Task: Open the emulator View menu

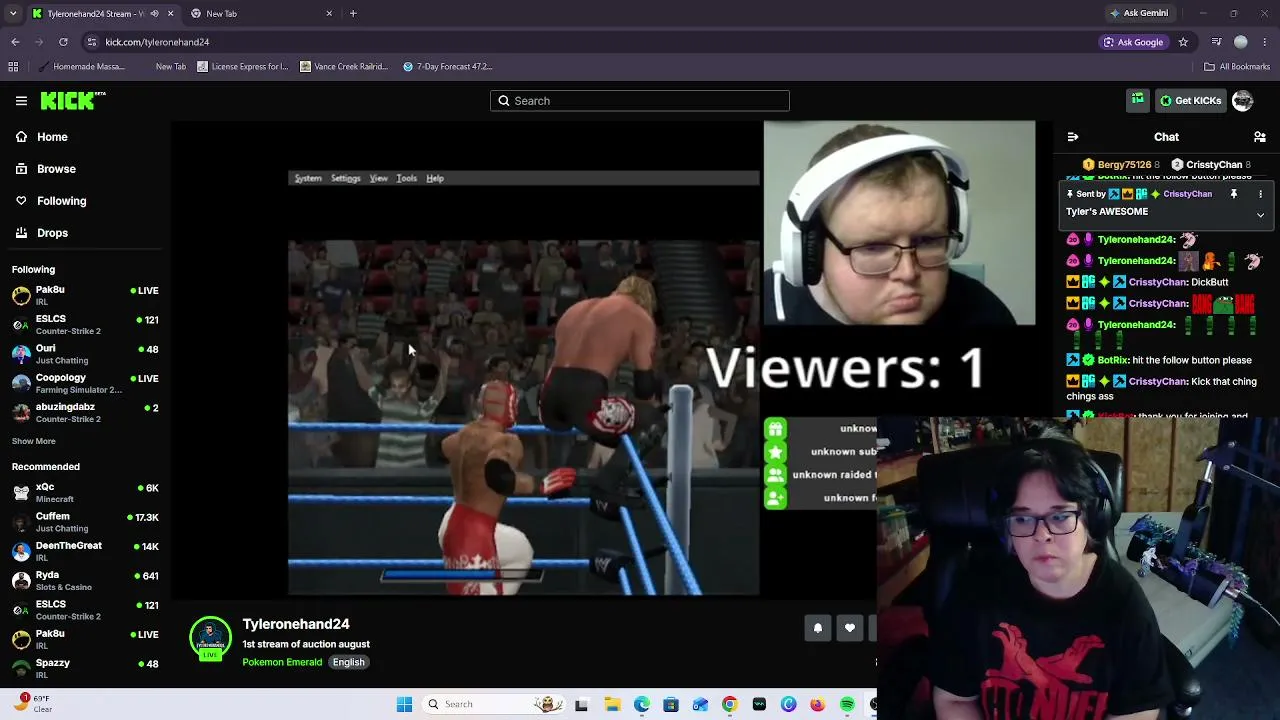Action: tap(379, 178)
